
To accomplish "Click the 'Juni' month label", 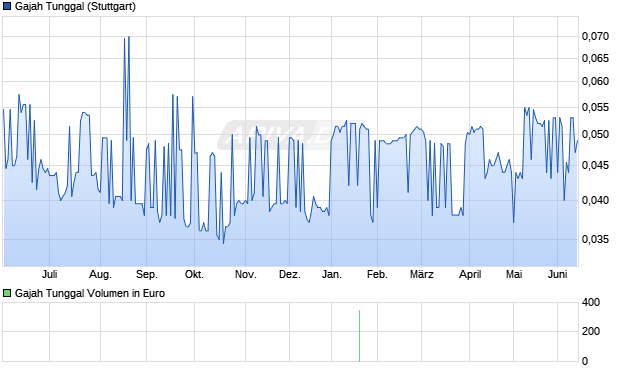I will point(558,274).
